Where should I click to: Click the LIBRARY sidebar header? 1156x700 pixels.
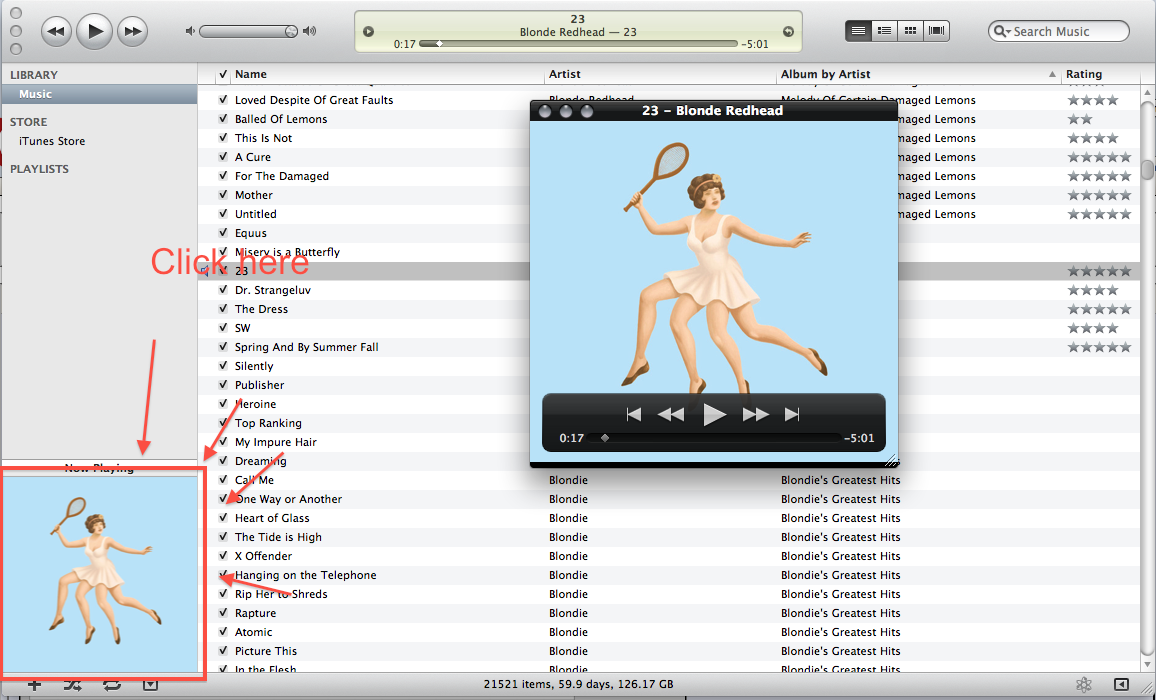tap(34, 74)
